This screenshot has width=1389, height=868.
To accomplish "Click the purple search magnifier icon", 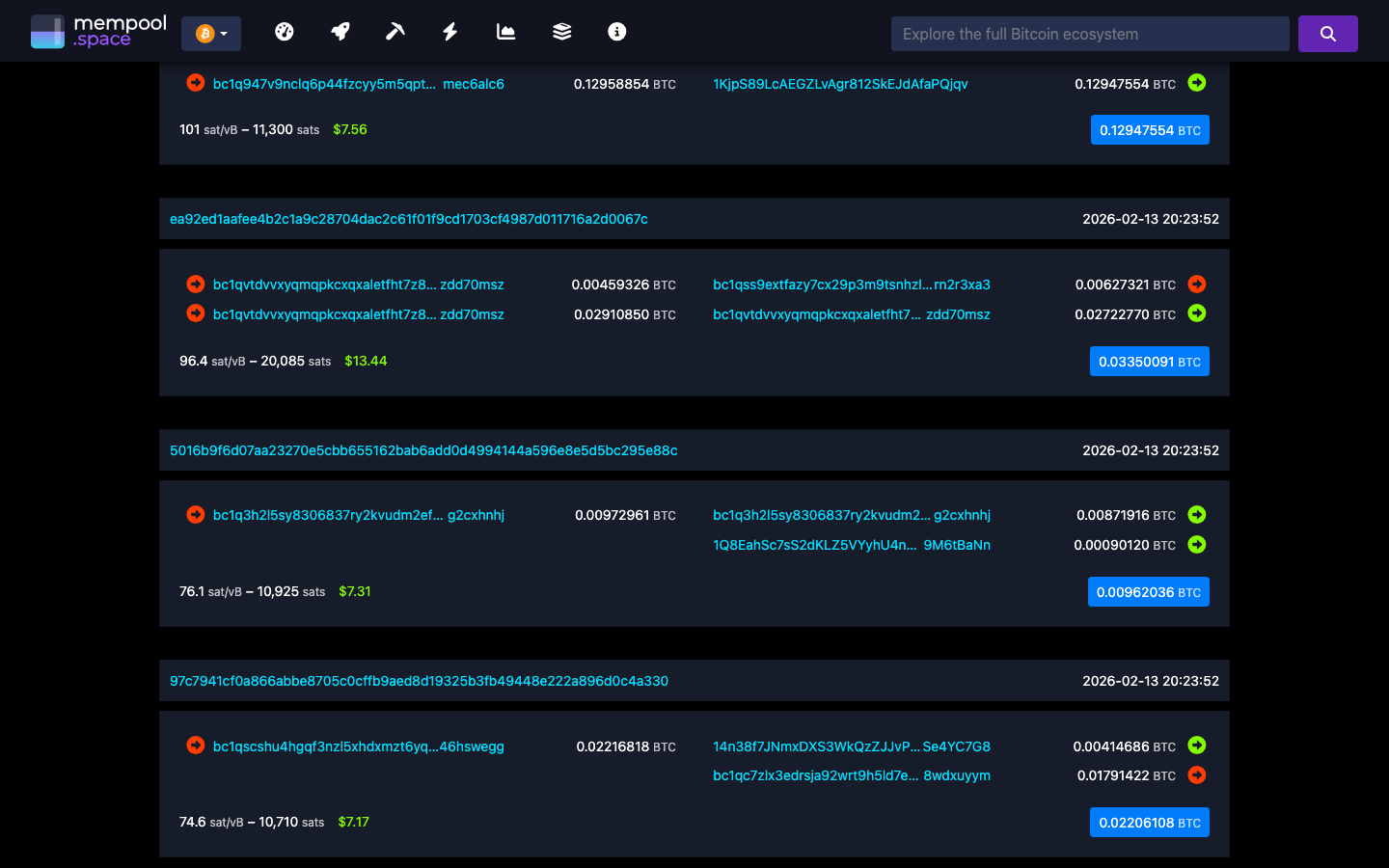I will tap(1327, 33).
